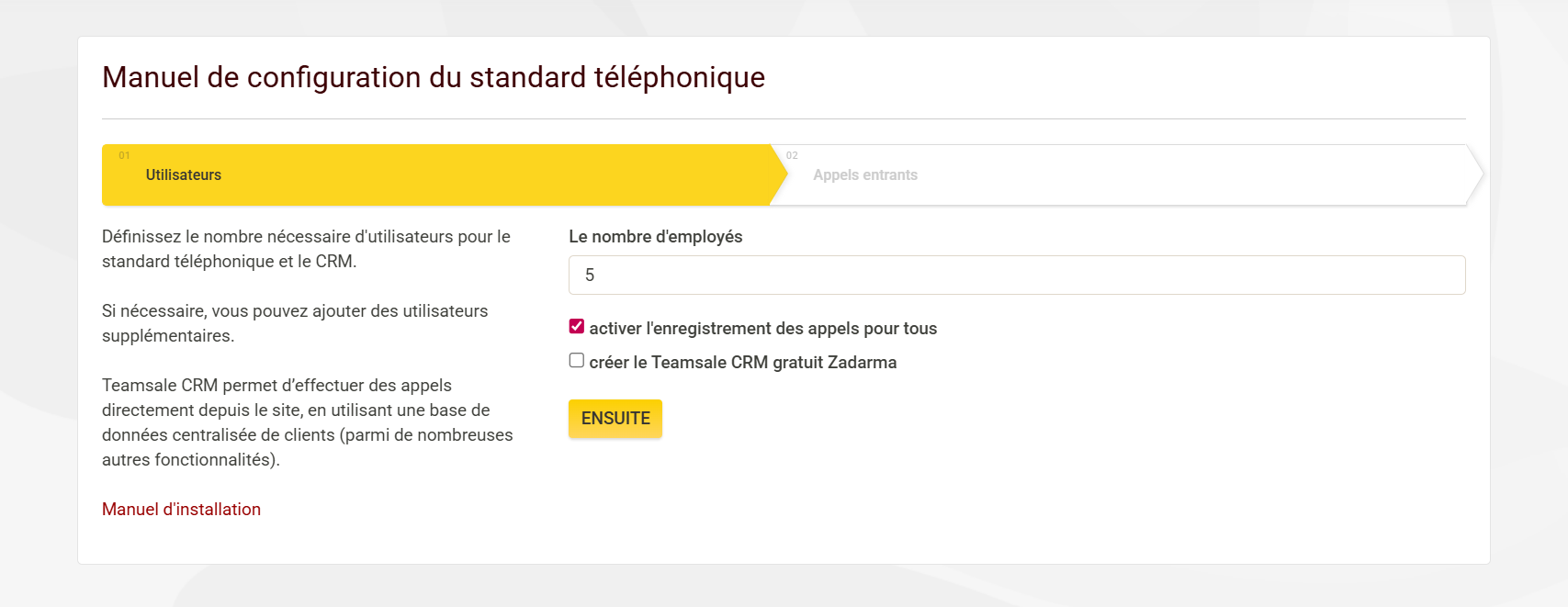Click the Teamsale CRM description paragraph
Image resolution: width=1568 pixels, height=607 pixels.
(307, 422)
